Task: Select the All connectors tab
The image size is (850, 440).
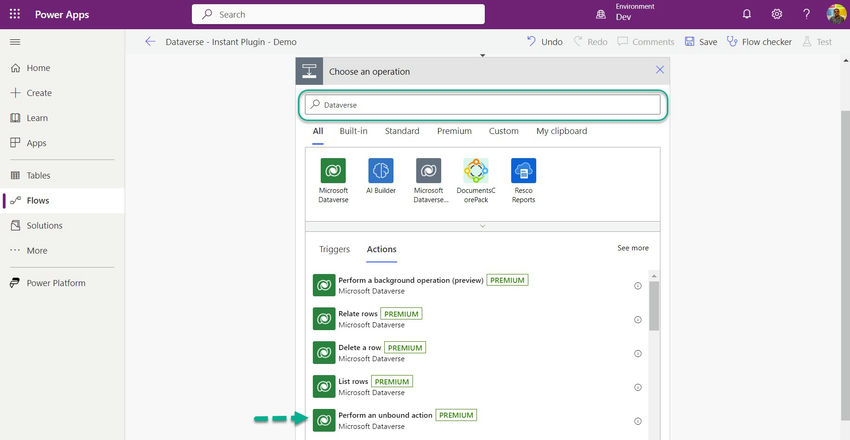Action: [318, 131]
